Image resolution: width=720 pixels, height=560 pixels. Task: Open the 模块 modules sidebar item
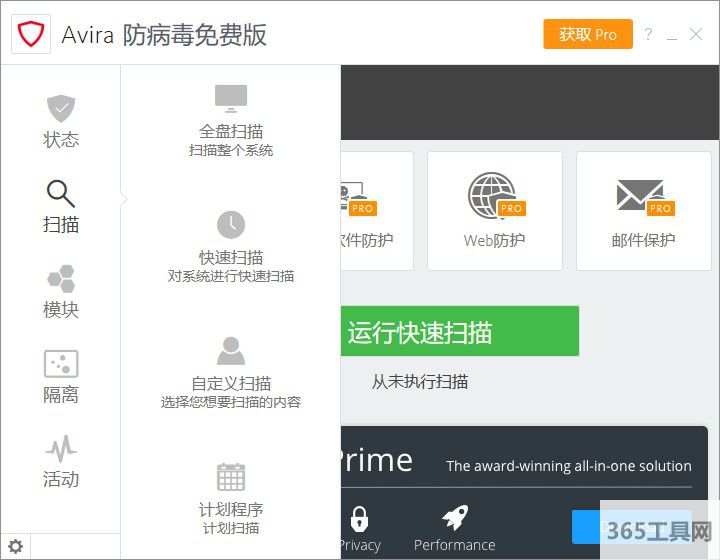click(61, 292)
